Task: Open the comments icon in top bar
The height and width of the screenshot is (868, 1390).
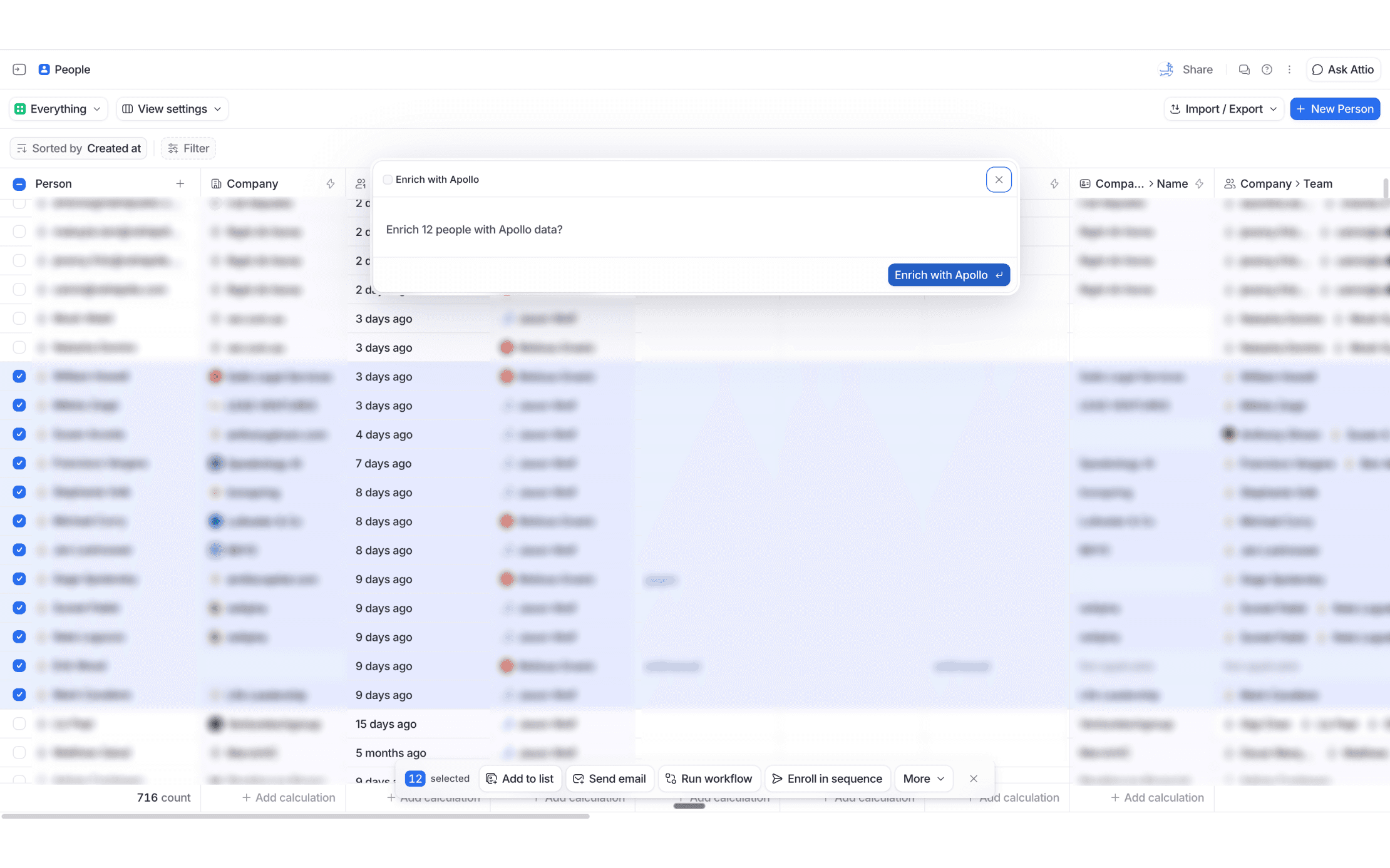Action: (x=1243, y=69)
